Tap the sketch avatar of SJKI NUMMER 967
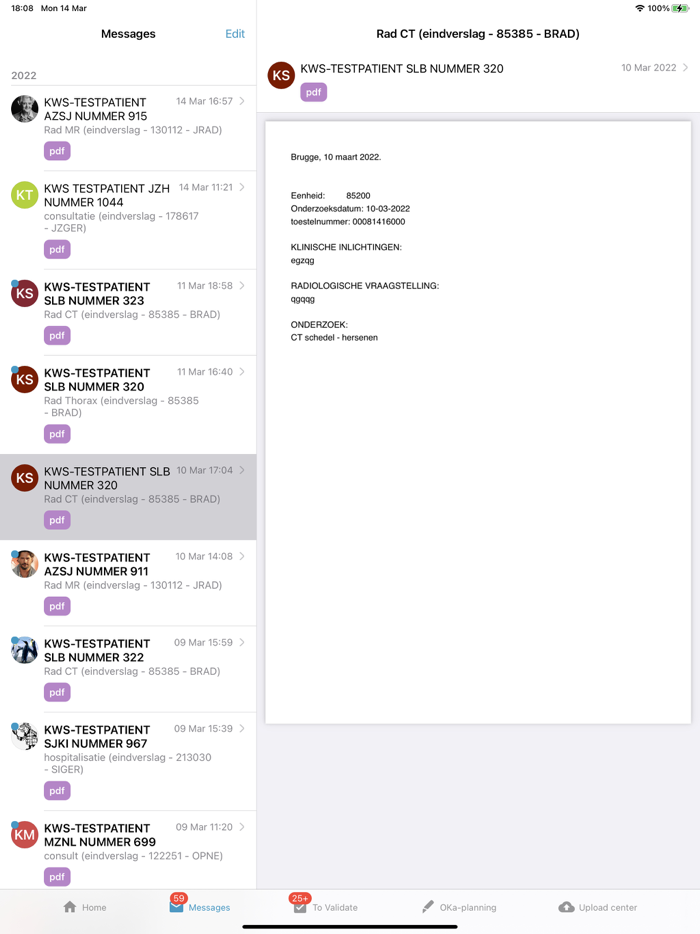The width and height of the screenshot is (700, 934). click(x=24, y=737)
